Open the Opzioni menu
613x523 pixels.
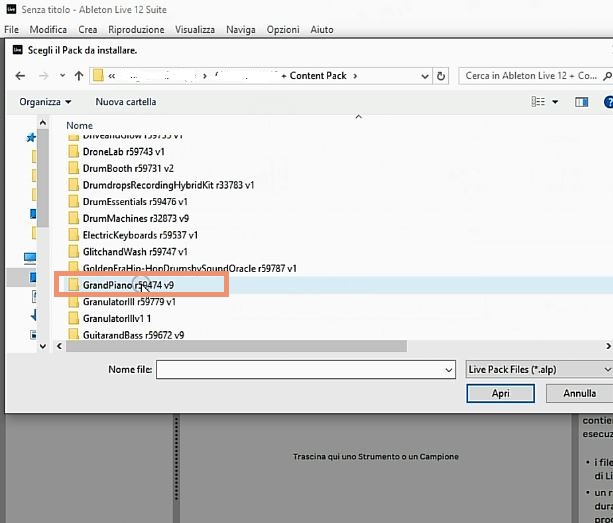click(x=283, y=30)
